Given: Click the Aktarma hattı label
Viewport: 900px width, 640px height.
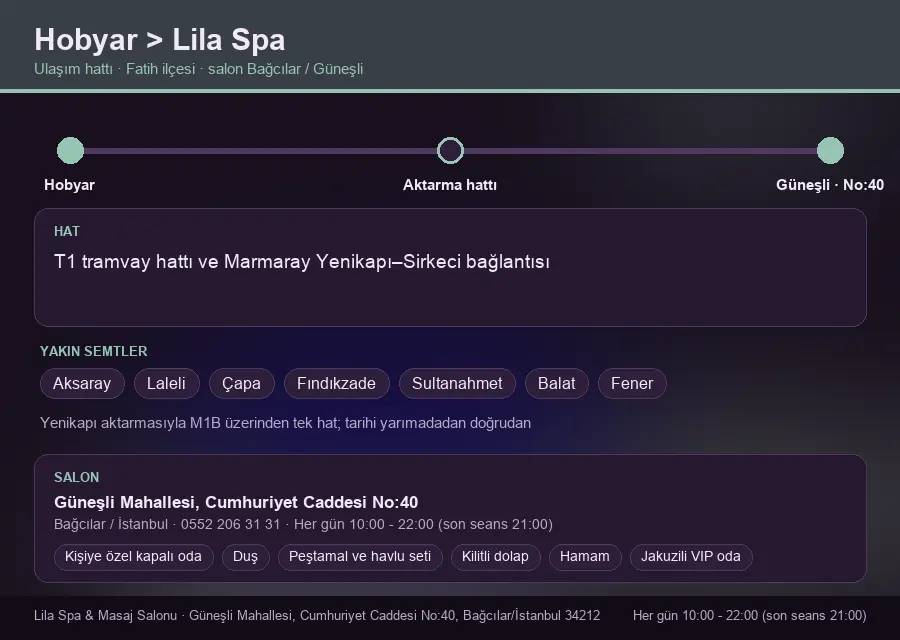Looking at the screenshot, I should point(450,185).
